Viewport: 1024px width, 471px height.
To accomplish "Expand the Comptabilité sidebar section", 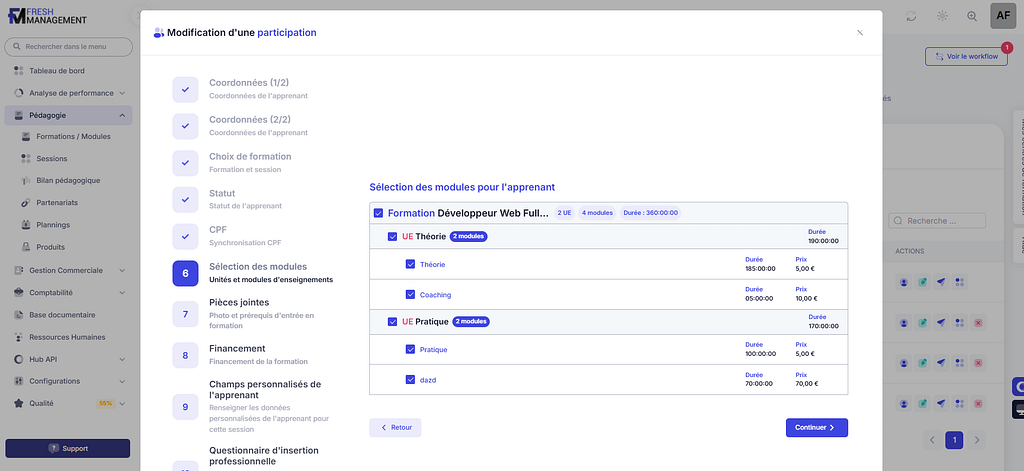I will coord(122,293).
